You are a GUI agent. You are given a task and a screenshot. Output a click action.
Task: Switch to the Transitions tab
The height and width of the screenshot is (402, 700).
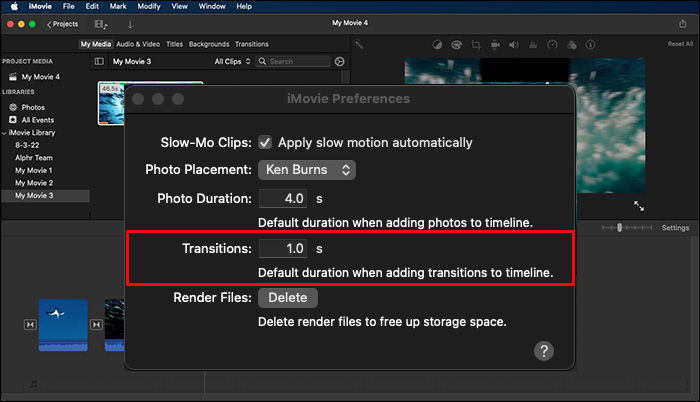pyautogui.click(x=251, y=44)
